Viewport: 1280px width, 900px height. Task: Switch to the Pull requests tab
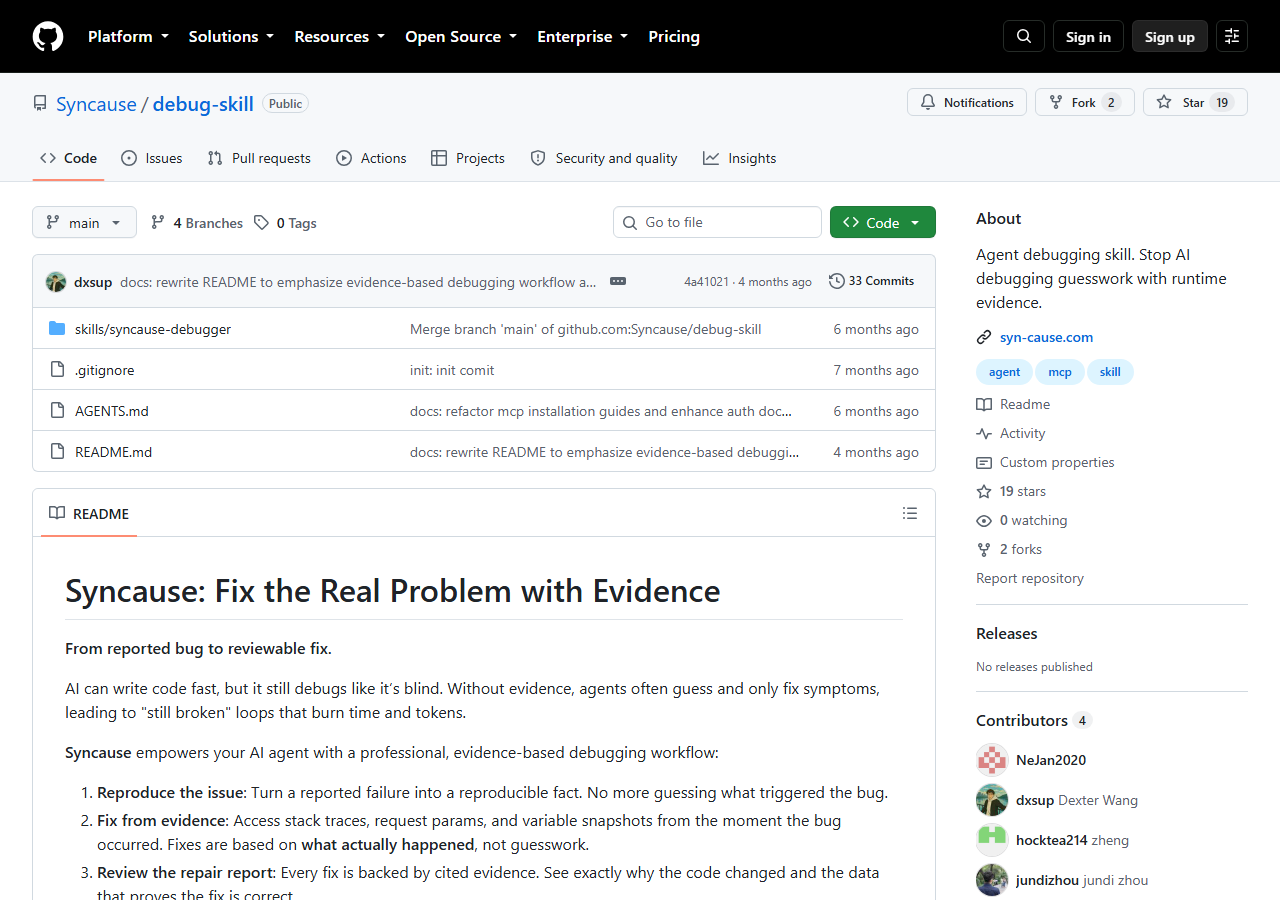[259, 158]
